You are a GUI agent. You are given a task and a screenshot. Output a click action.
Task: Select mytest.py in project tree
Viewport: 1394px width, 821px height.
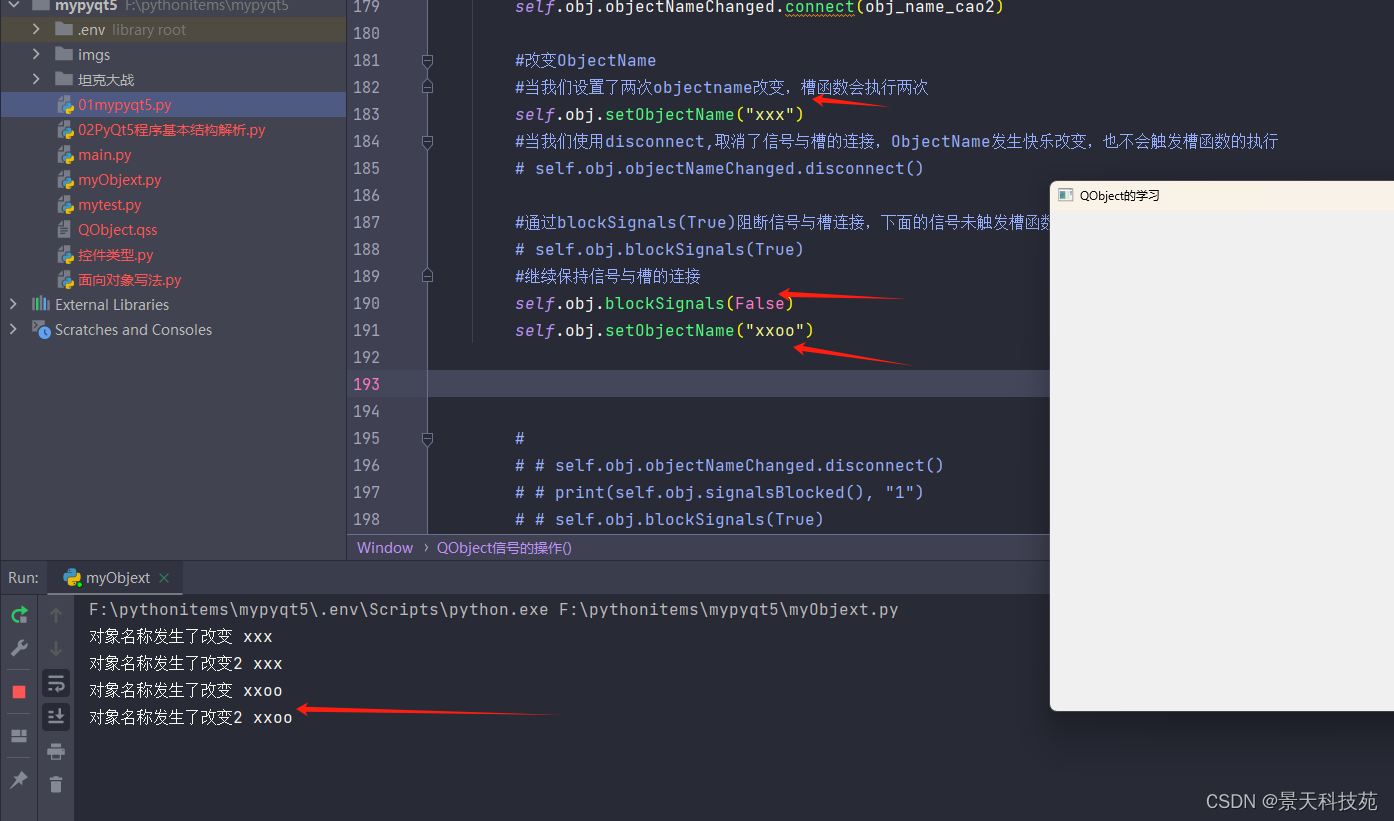click(x=110, y=204)
